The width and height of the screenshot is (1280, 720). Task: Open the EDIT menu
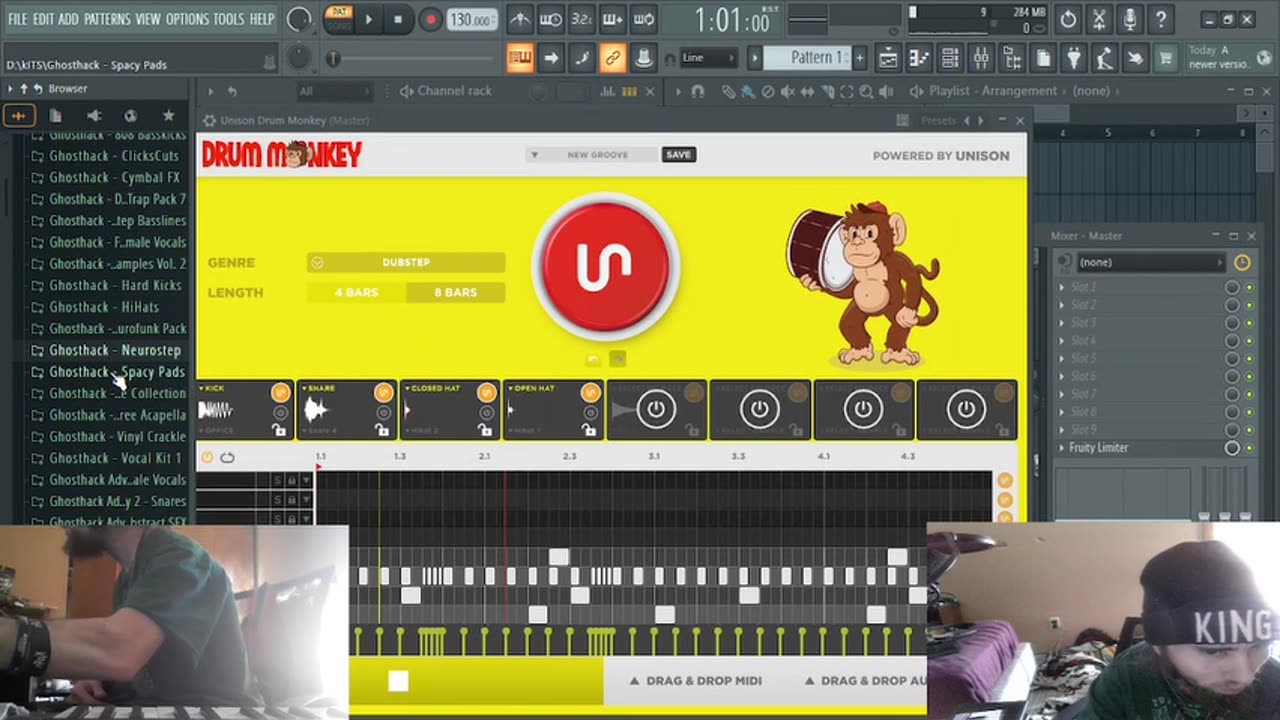tap(42, 19)
